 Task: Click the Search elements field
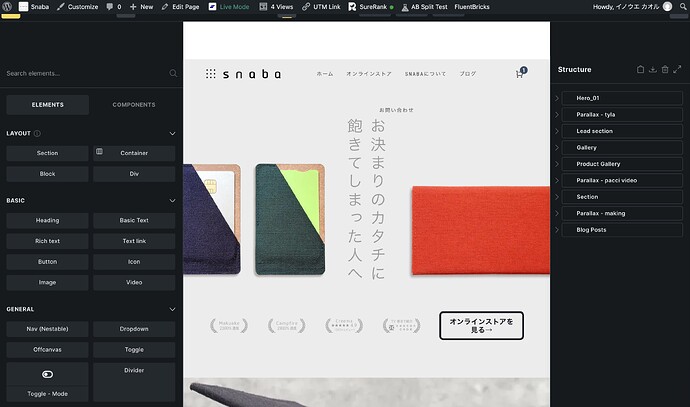coord(86,73)
